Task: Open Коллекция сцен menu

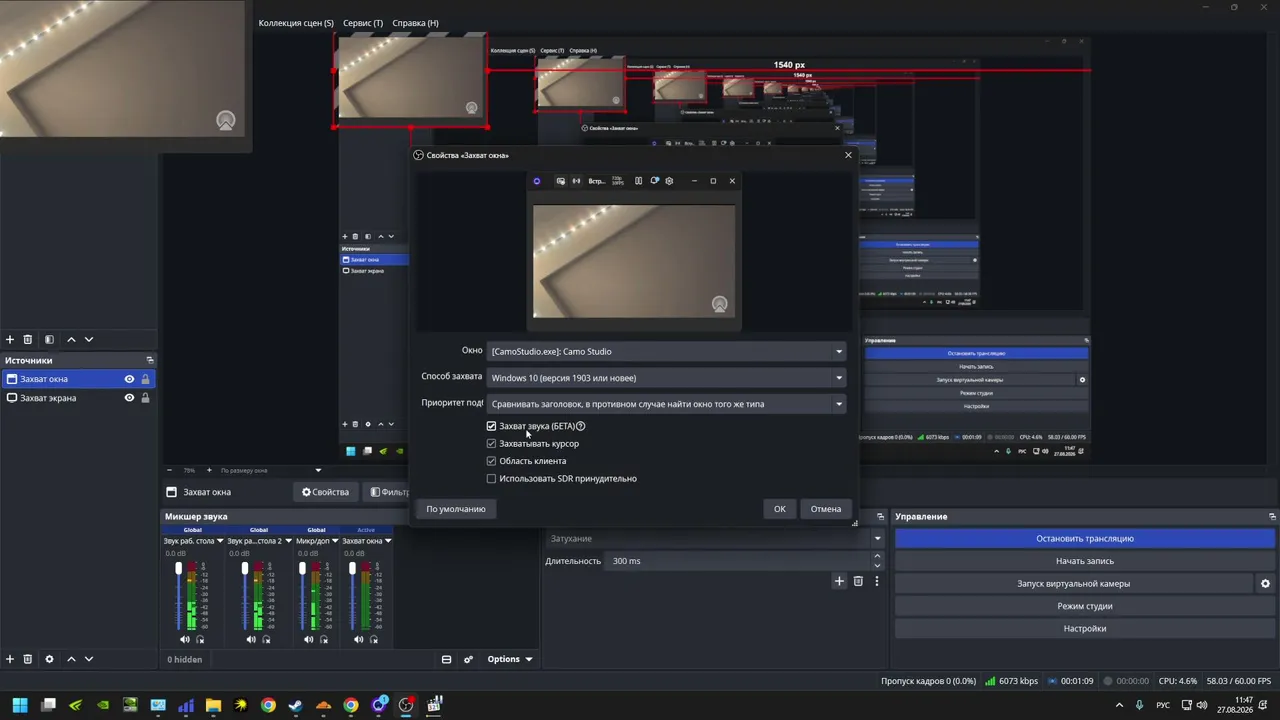Action: 296,23
